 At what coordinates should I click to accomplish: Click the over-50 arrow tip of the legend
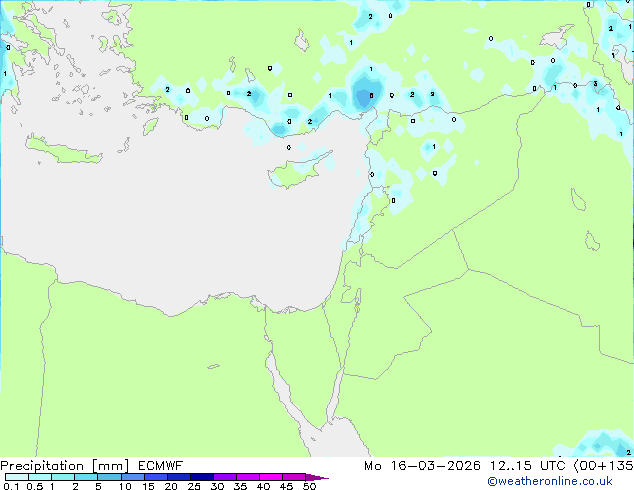click(x=317, y=477)
